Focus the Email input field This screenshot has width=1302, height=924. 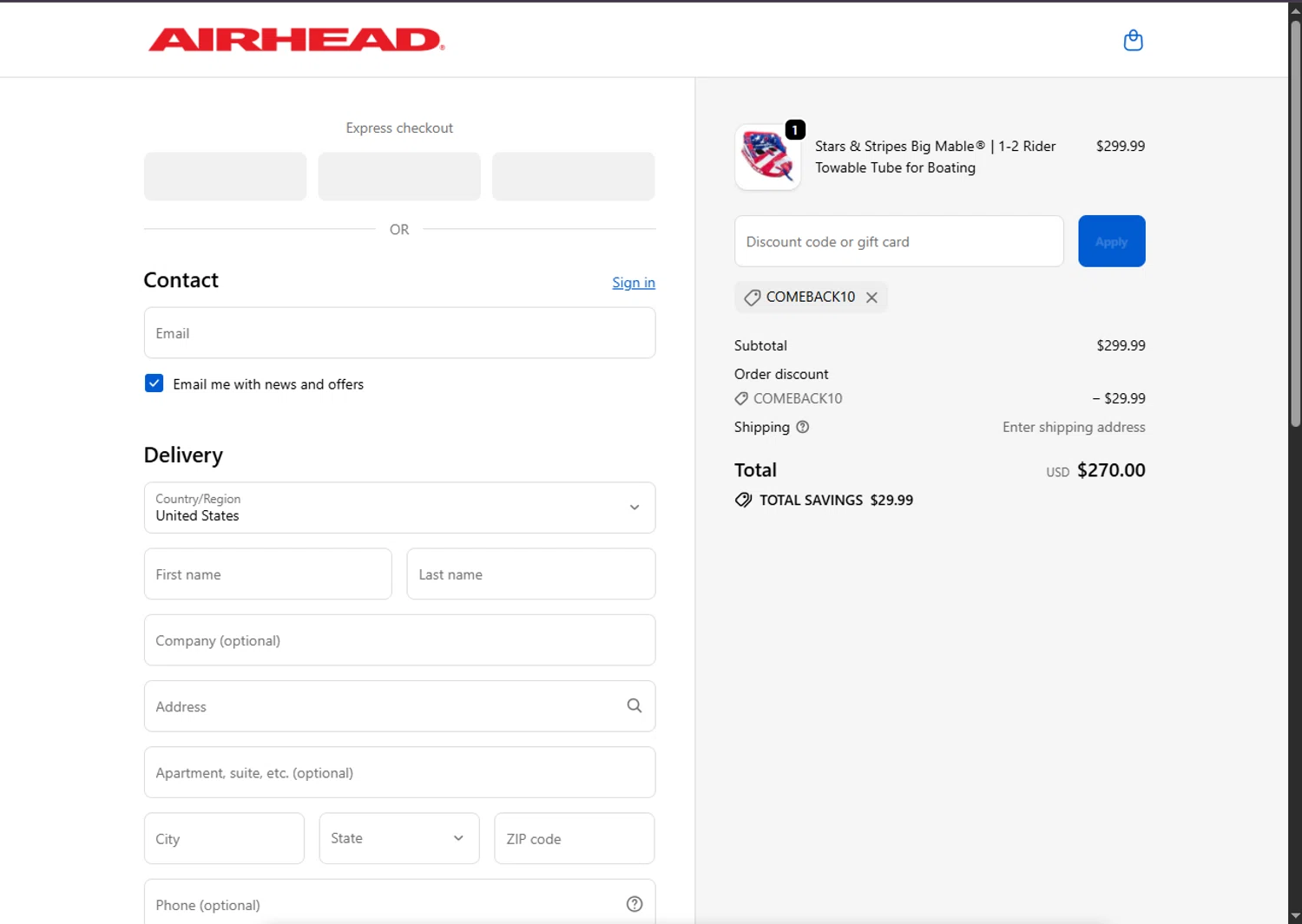point(399,333)
